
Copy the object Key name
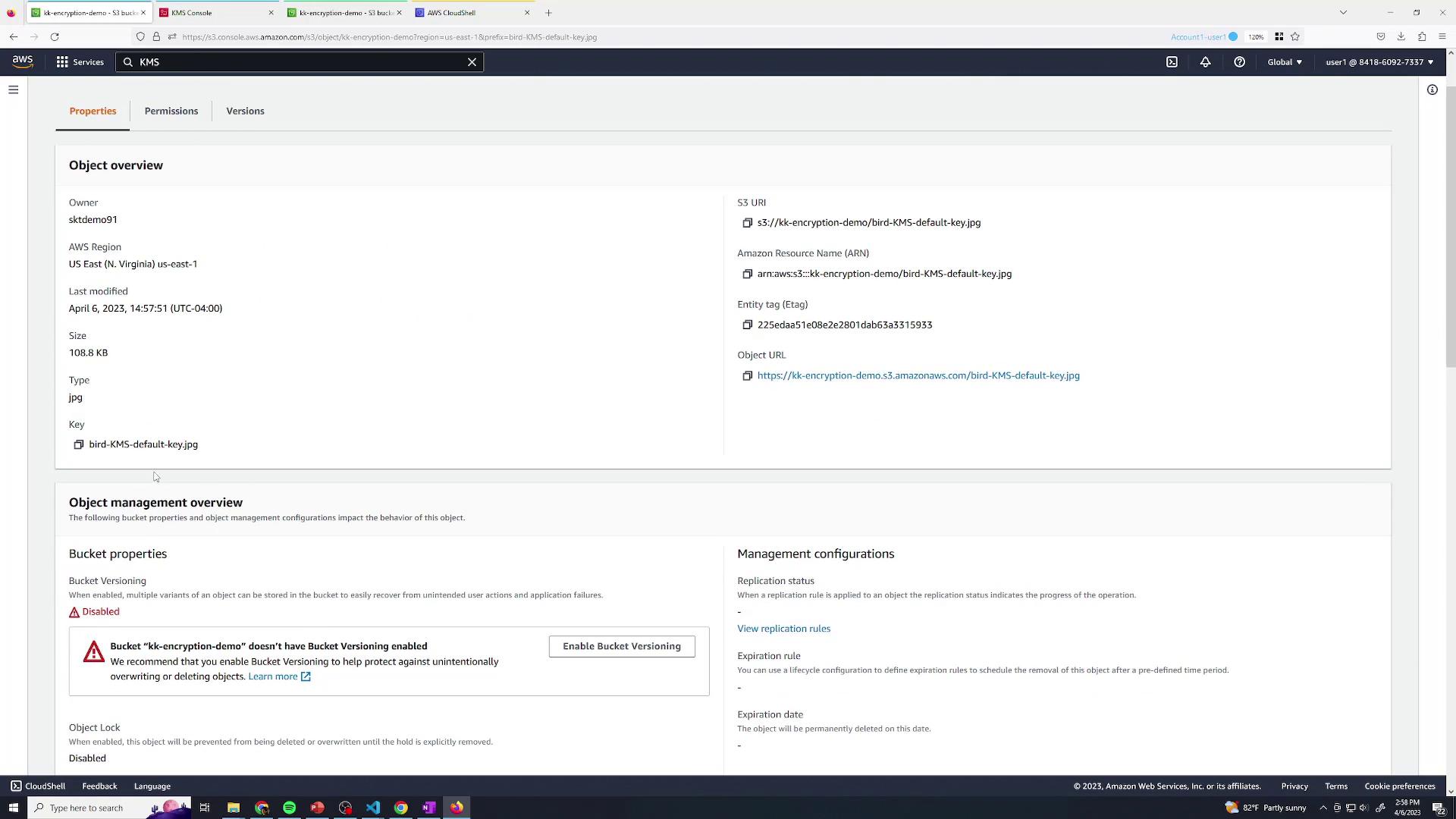[78, 445]
